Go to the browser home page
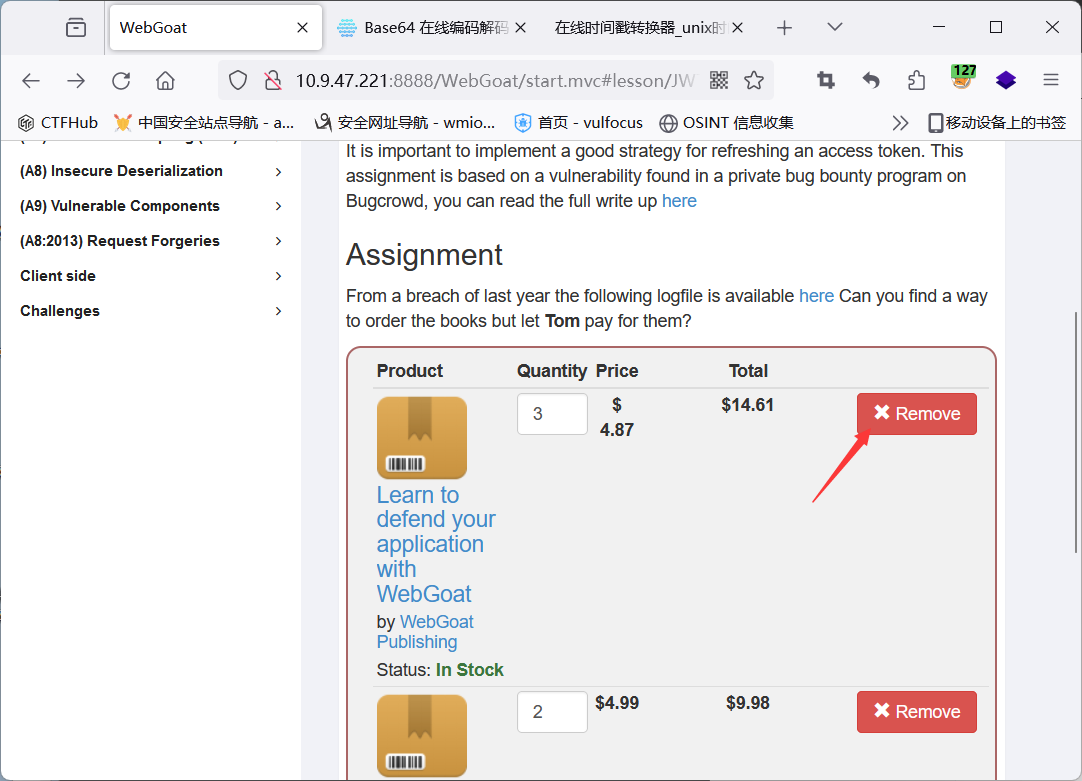Image resolution: width=1082 pixels, height=781 pixels. click(165, 81)
